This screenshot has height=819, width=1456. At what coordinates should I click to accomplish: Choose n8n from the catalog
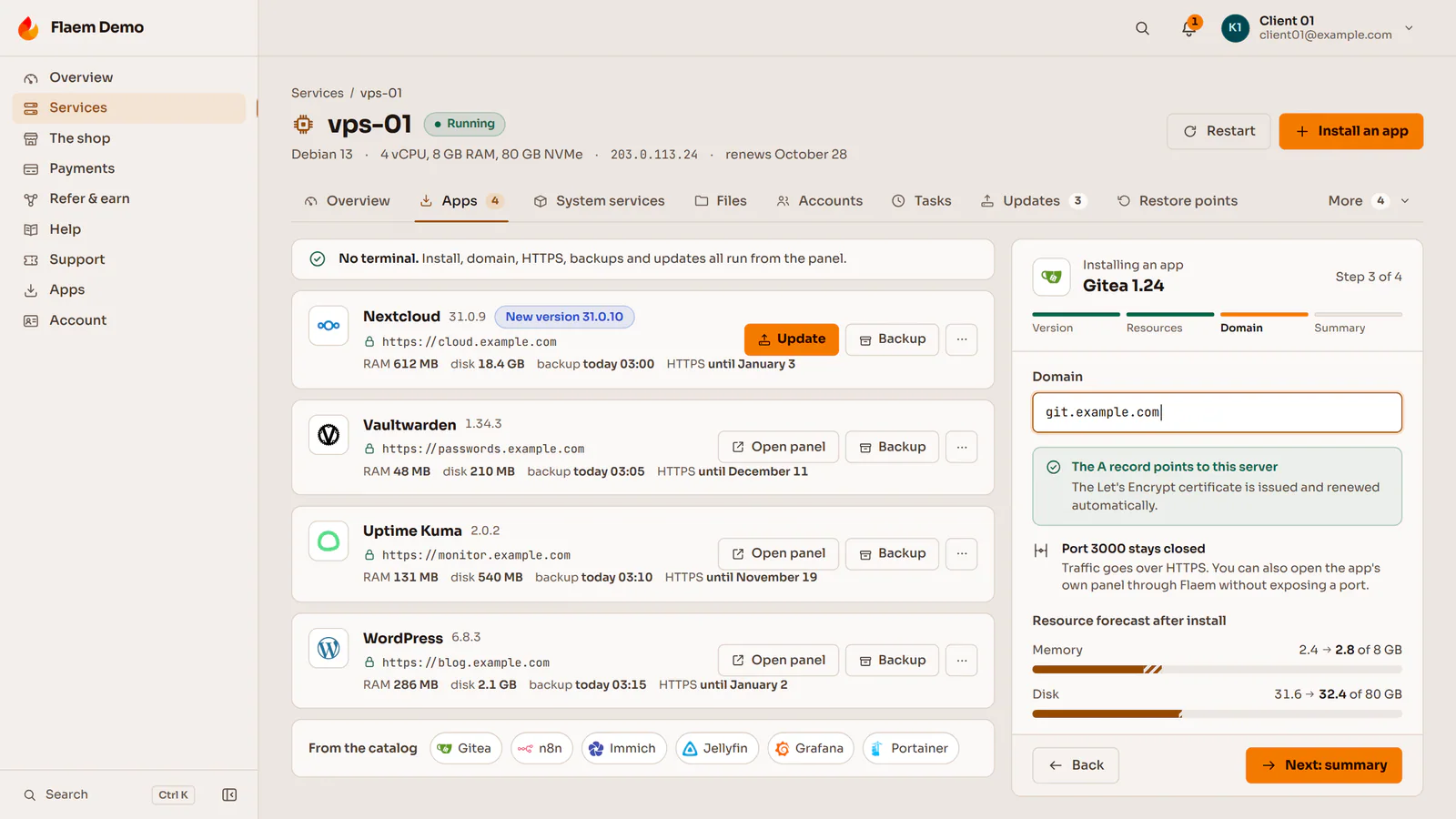point(541,748)
